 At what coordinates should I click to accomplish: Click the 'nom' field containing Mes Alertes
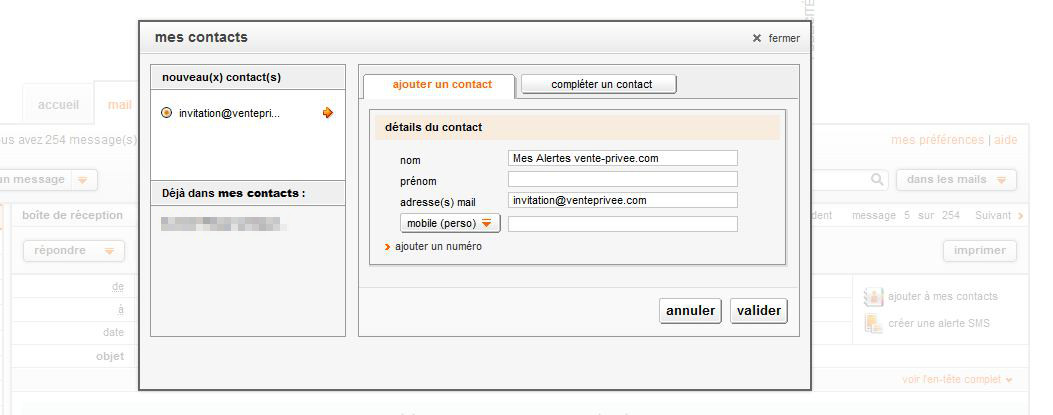(x=622, y=158)
